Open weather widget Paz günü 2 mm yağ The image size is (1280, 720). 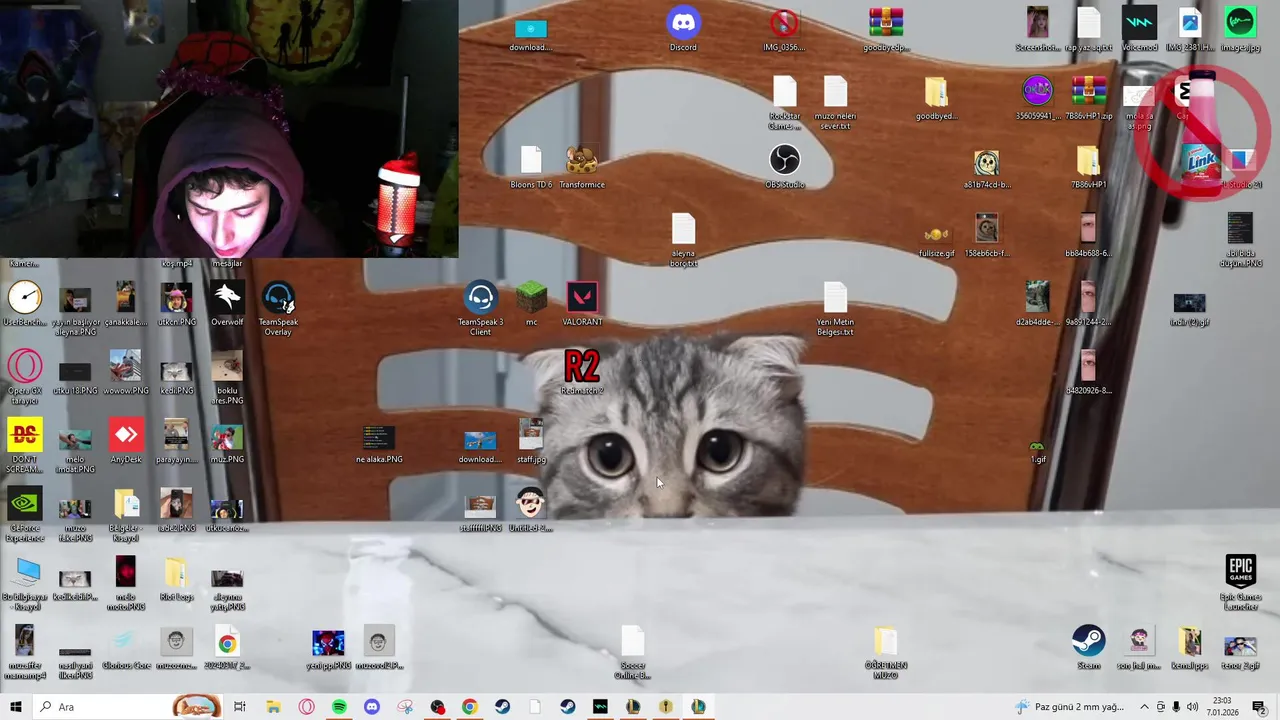coord(1070,707)
